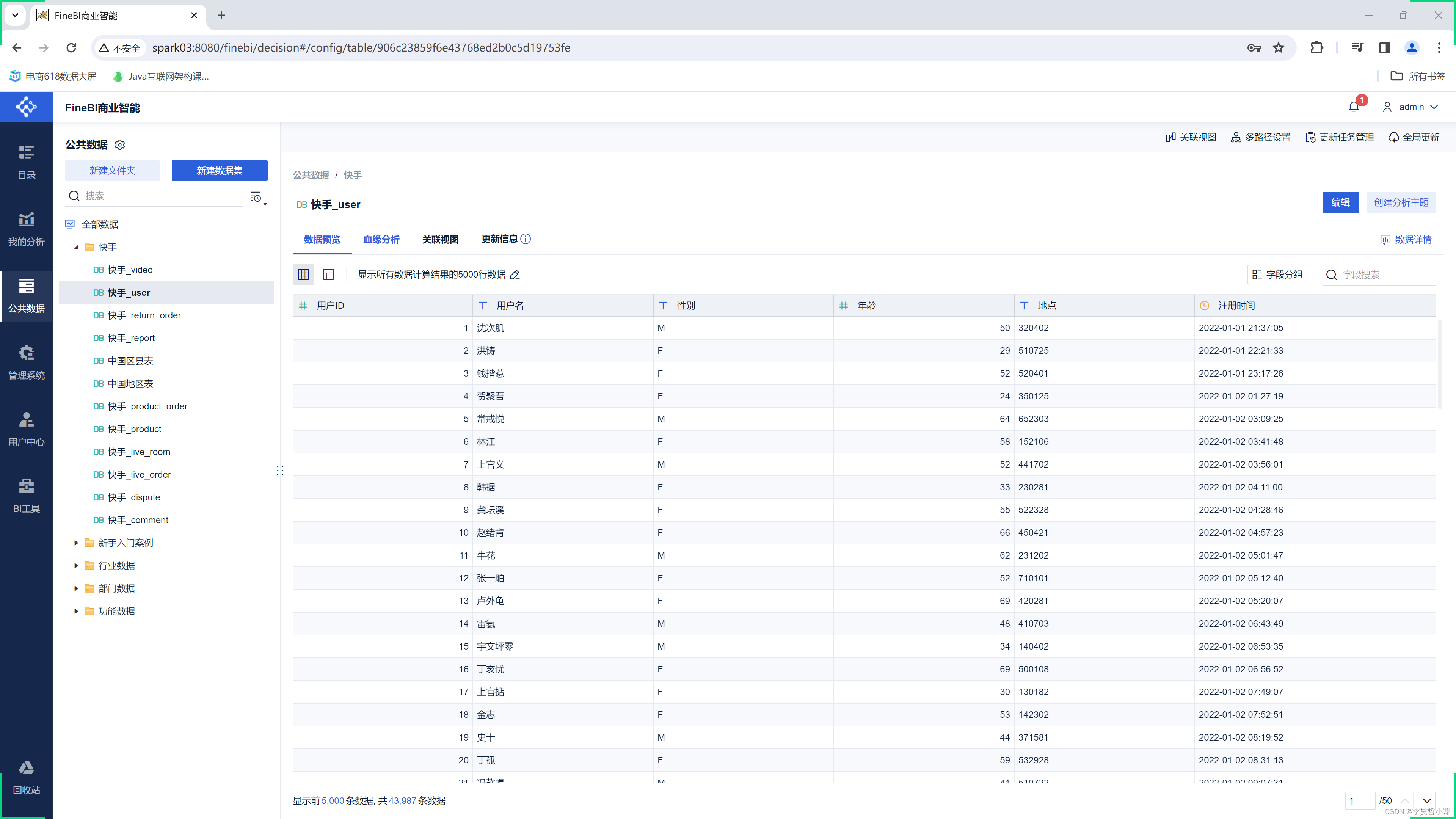This screenshot has height=819, width=1456.
Task: Expand the 行业数据 folder
Action: 76,565
